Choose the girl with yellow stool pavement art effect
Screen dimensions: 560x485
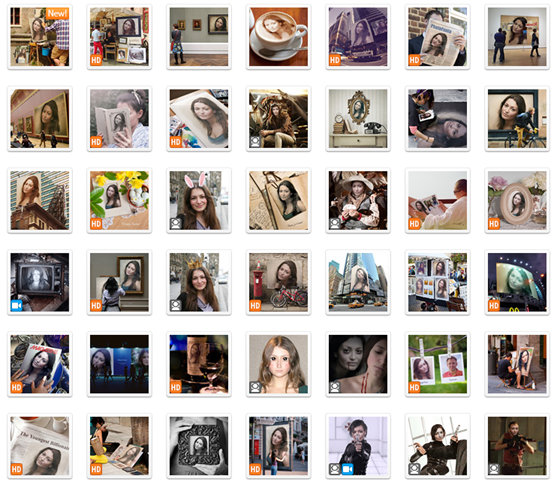pos(119,446)
